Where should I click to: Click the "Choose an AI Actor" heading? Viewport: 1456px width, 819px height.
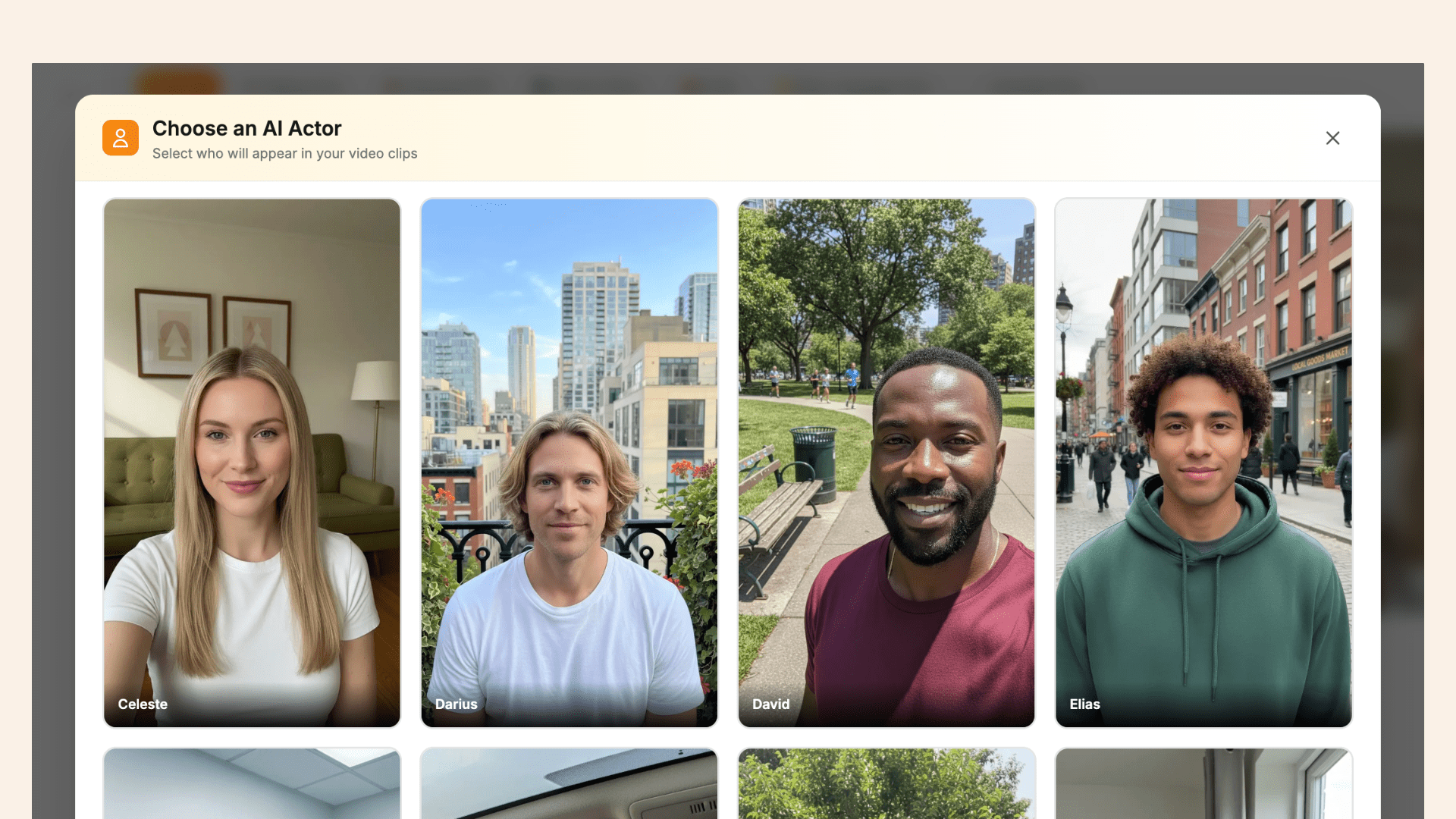coord(246,128)
